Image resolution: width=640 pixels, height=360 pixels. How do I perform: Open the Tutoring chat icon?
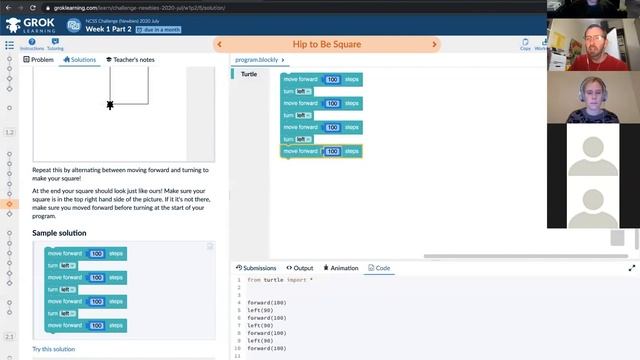[55, 44]
